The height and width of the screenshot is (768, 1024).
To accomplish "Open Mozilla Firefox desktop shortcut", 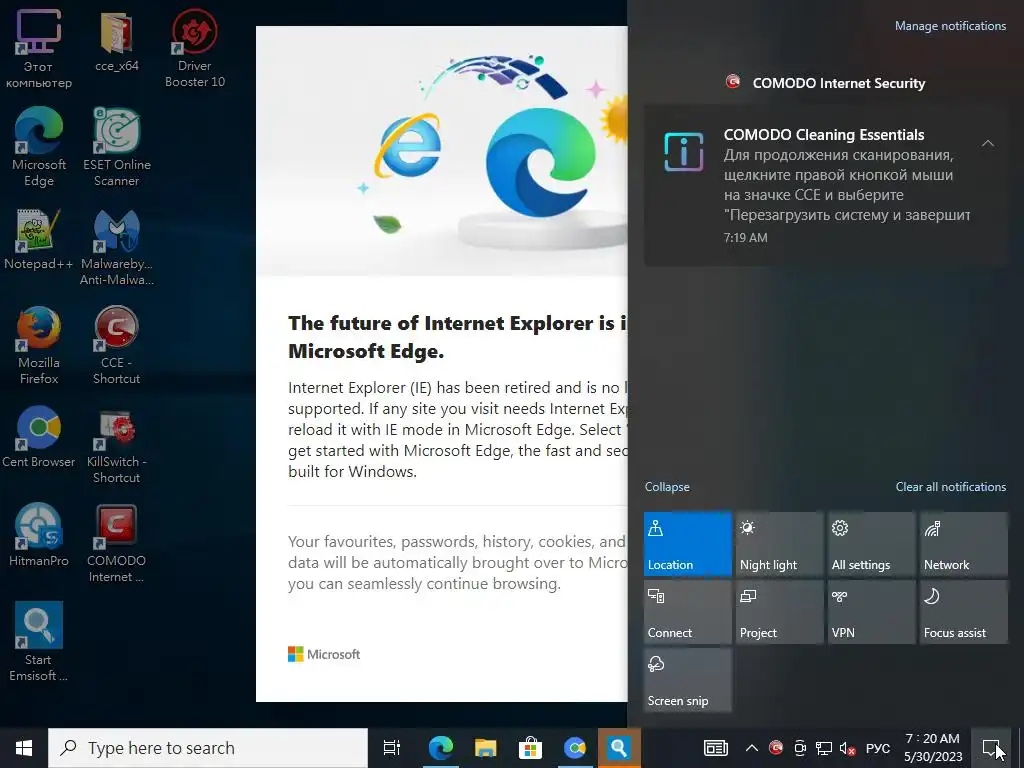I will click(39, 345).
